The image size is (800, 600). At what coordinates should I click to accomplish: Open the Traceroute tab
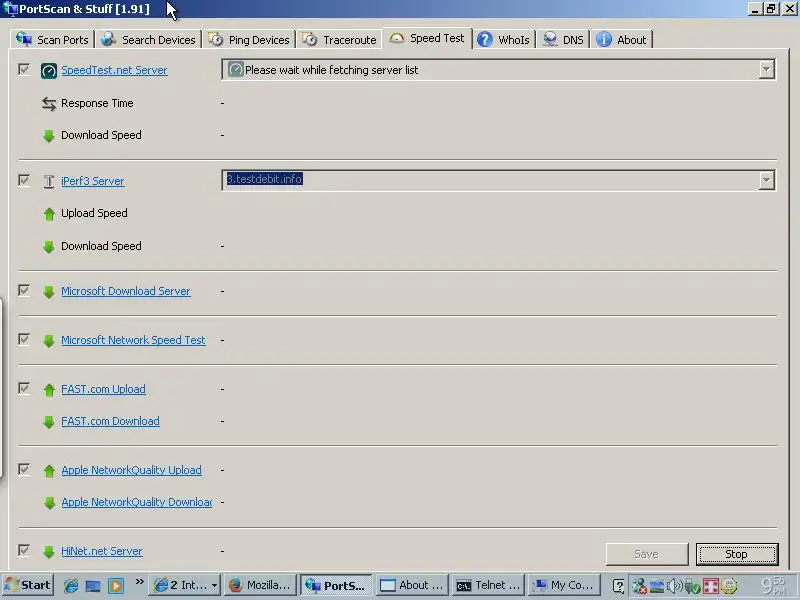pyautogui.click(x=339, y=40)
